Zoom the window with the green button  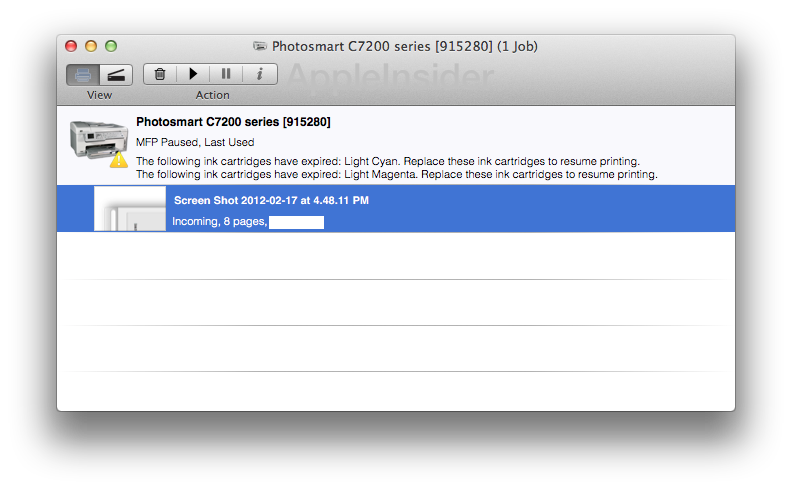pos(111,46)
